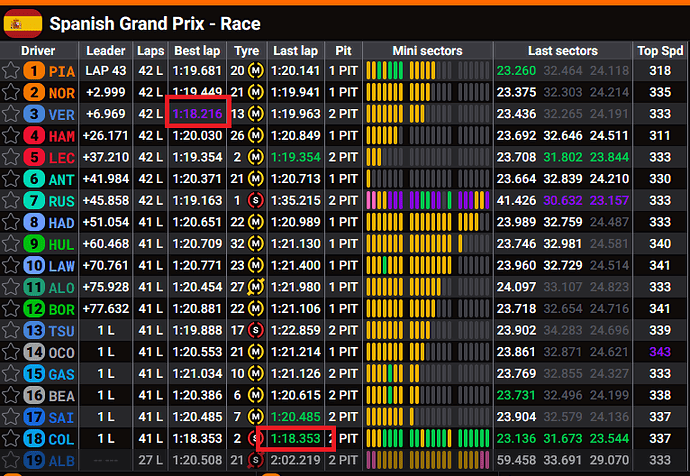This screenshot has width=690, height=476.
Task: Click soft tyre icon in TSU row
Action: tap(256, 330)
